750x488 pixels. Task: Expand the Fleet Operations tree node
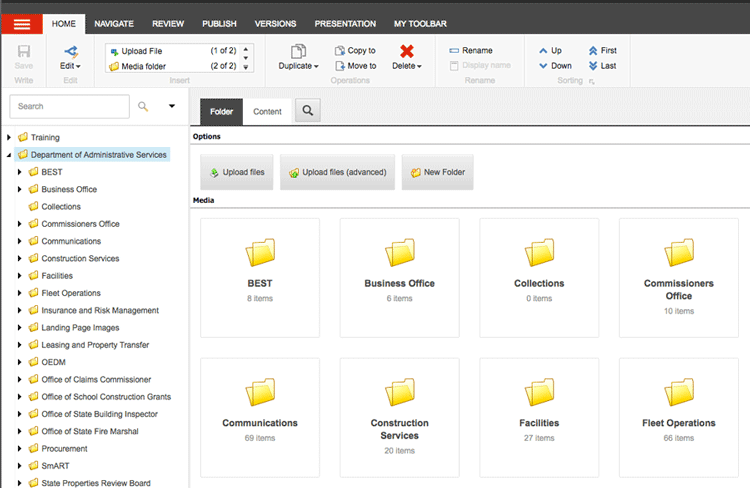[x=20, y=293]
